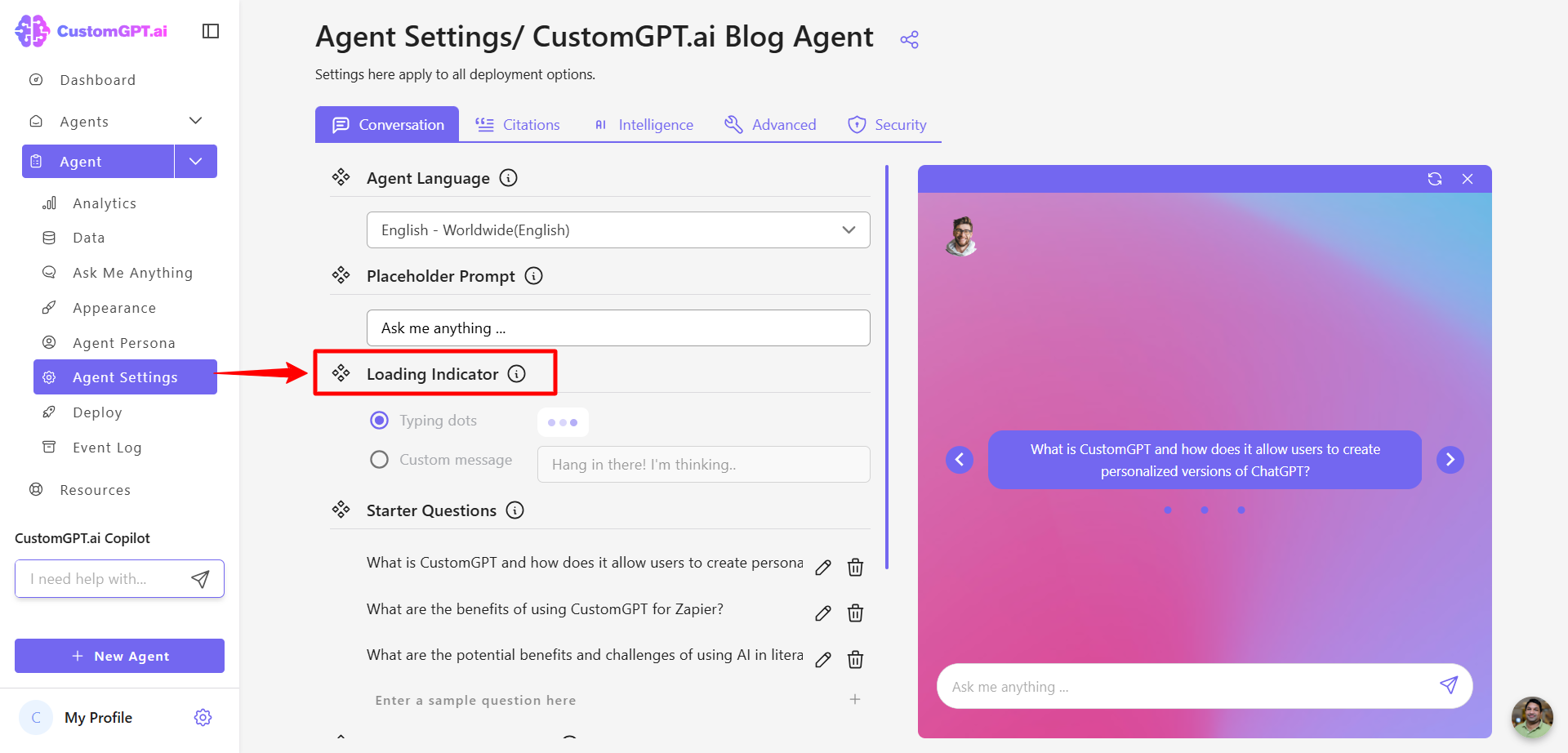Click the CustomGPT.ai logo
Screen dimensions: 1568x753
click(91, 31)
